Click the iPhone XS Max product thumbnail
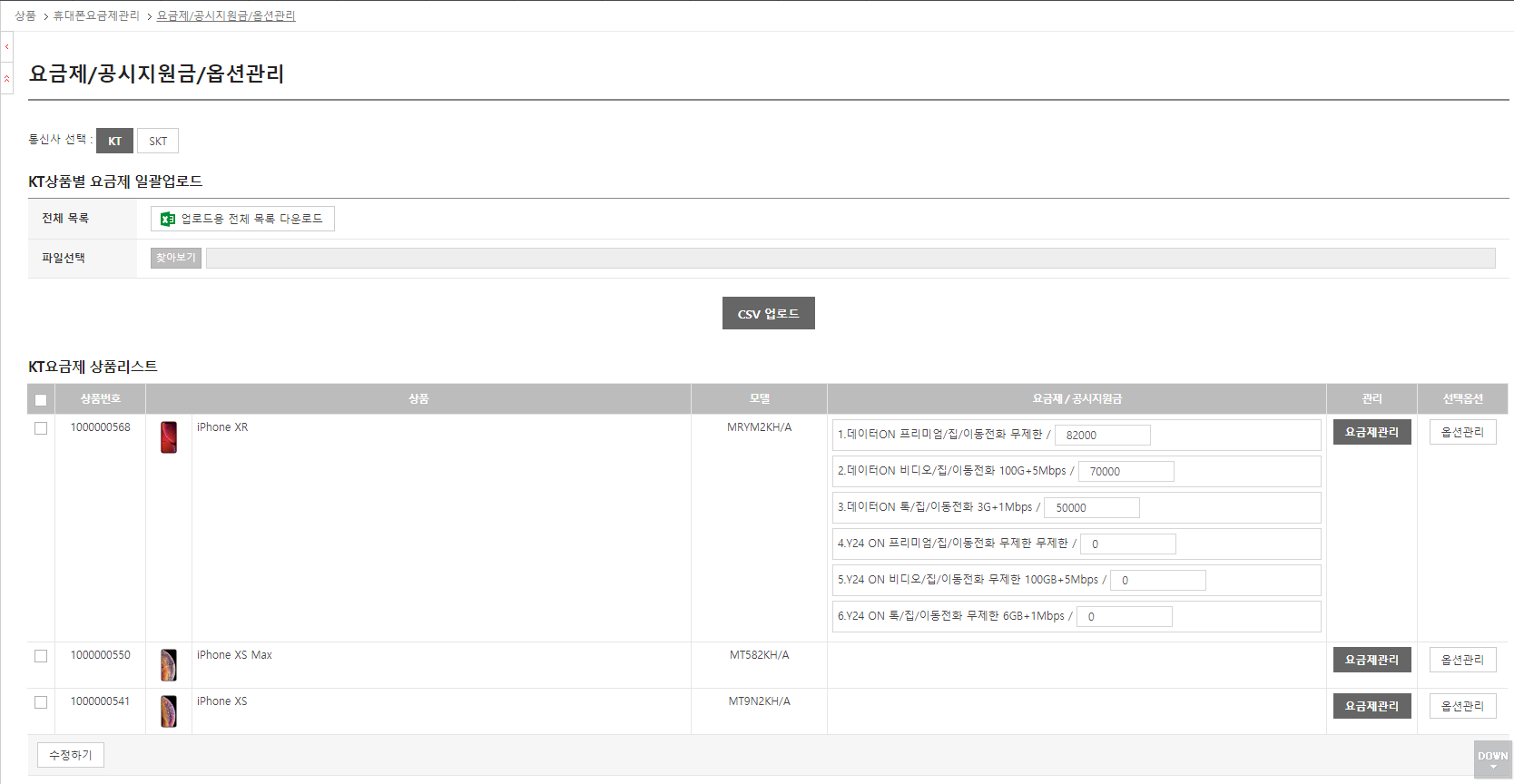The width and height of the screenshot is (1514, 784). [169, 665]
